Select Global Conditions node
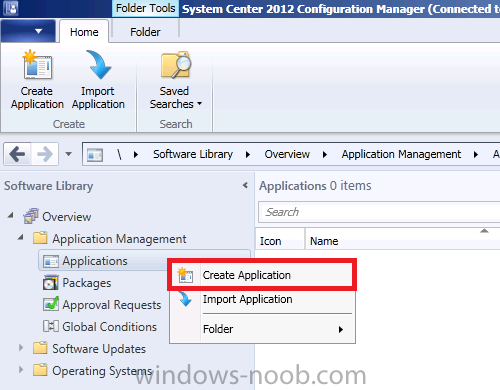 pyautogui.click(x=109, y=327)
